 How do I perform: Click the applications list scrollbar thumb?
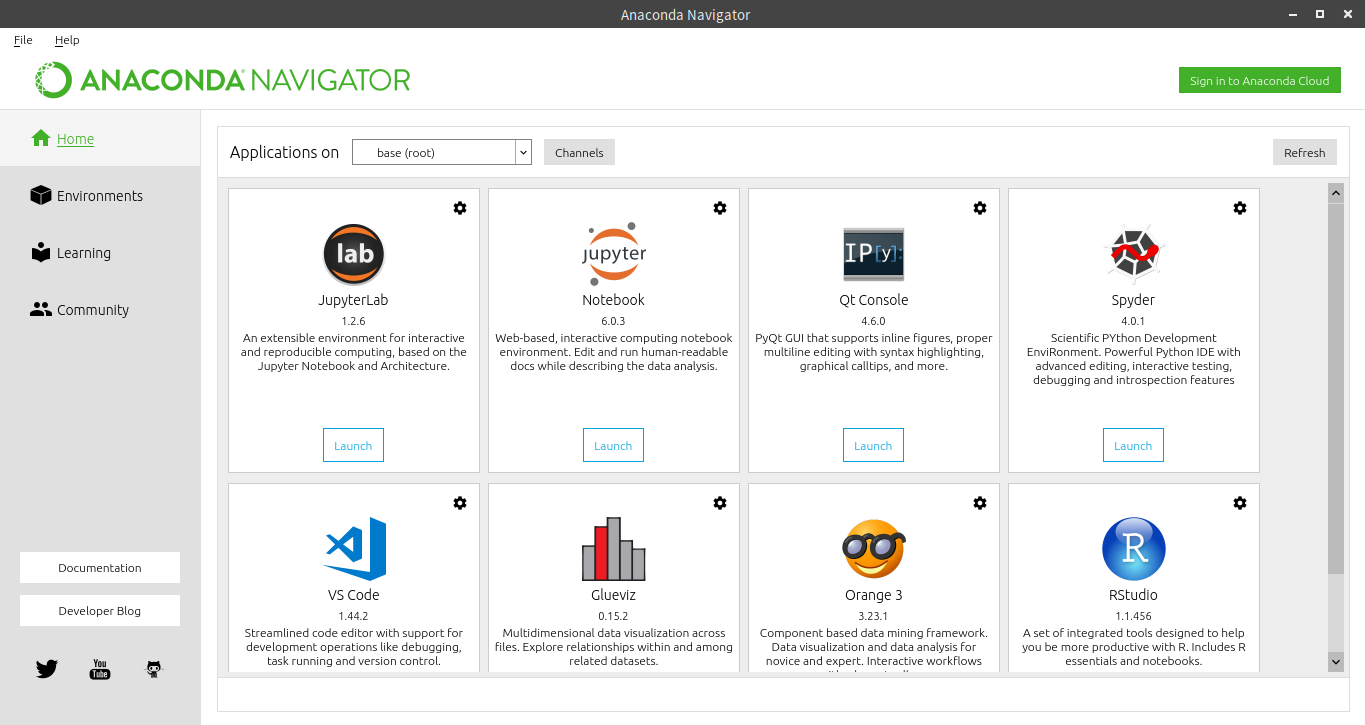click(1336, 388)
